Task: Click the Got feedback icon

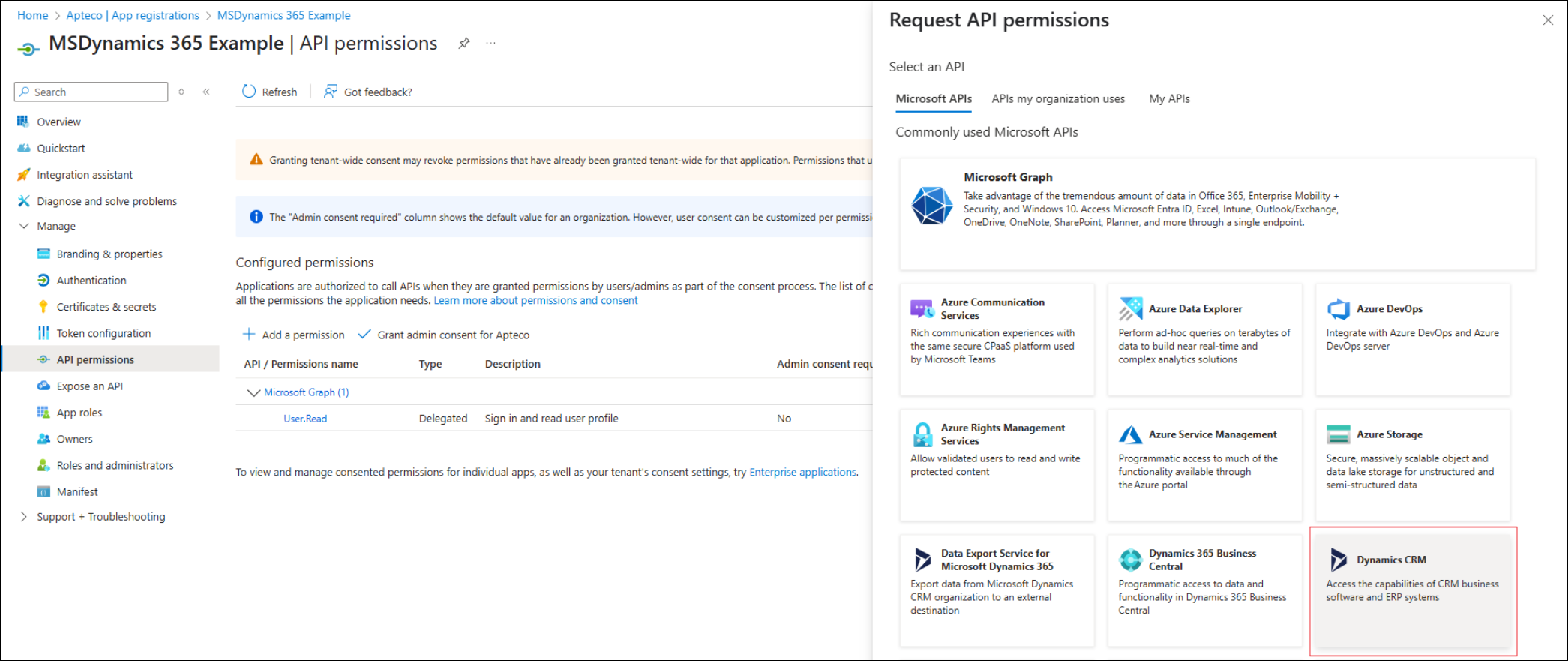Action: 331,92
